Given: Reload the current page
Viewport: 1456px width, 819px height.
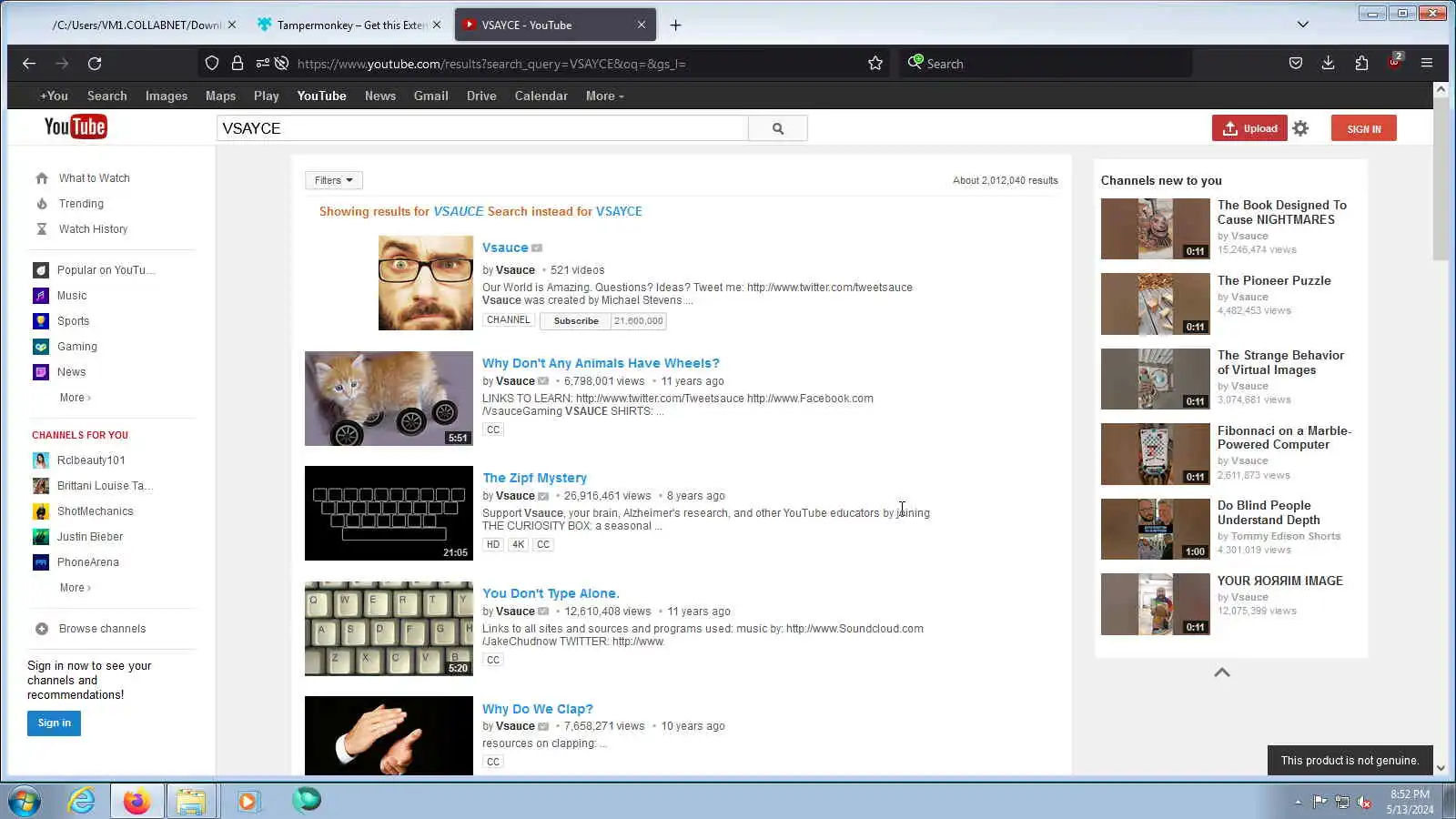Looking at the screenshot, I should [x=95, y=64].
